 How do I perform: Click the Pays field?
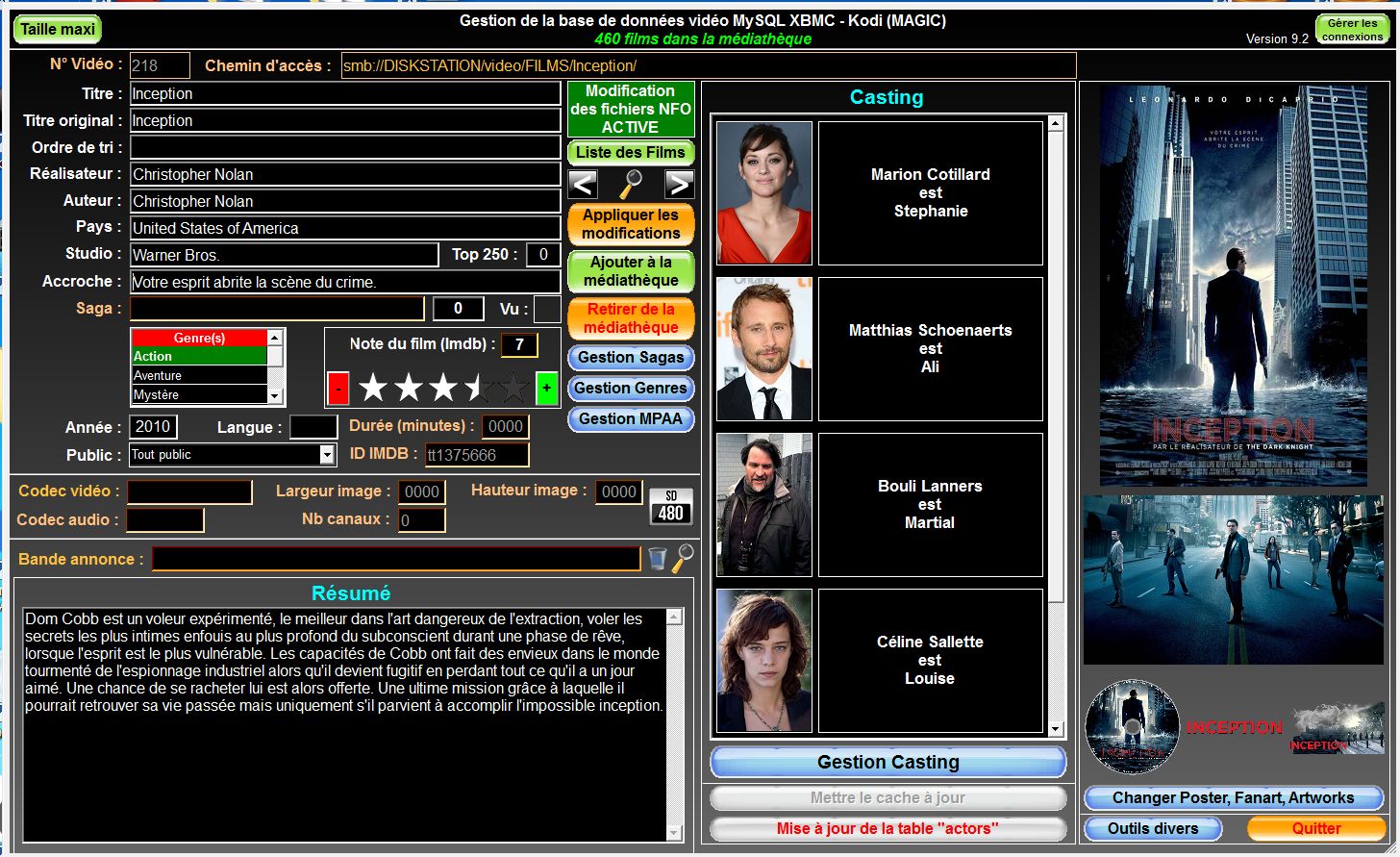345,228
